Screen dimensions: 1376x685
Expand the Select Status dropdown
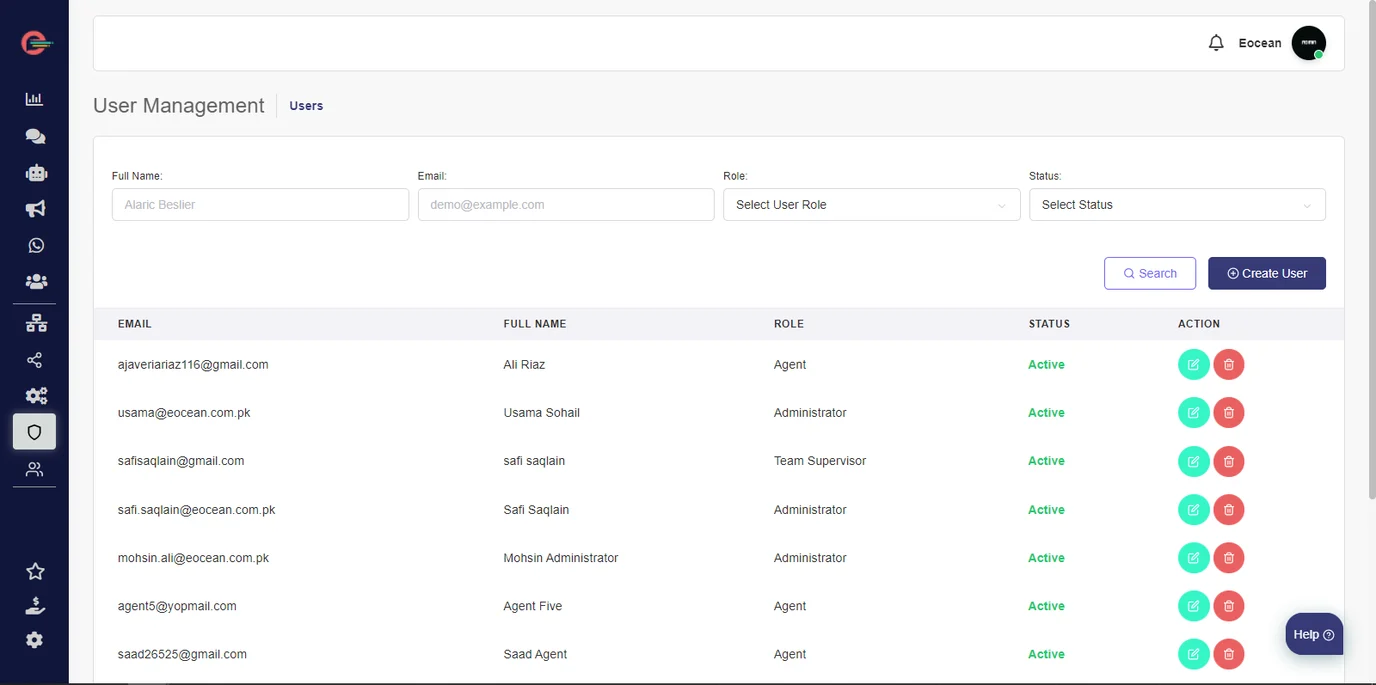(x=1176, y=205)
